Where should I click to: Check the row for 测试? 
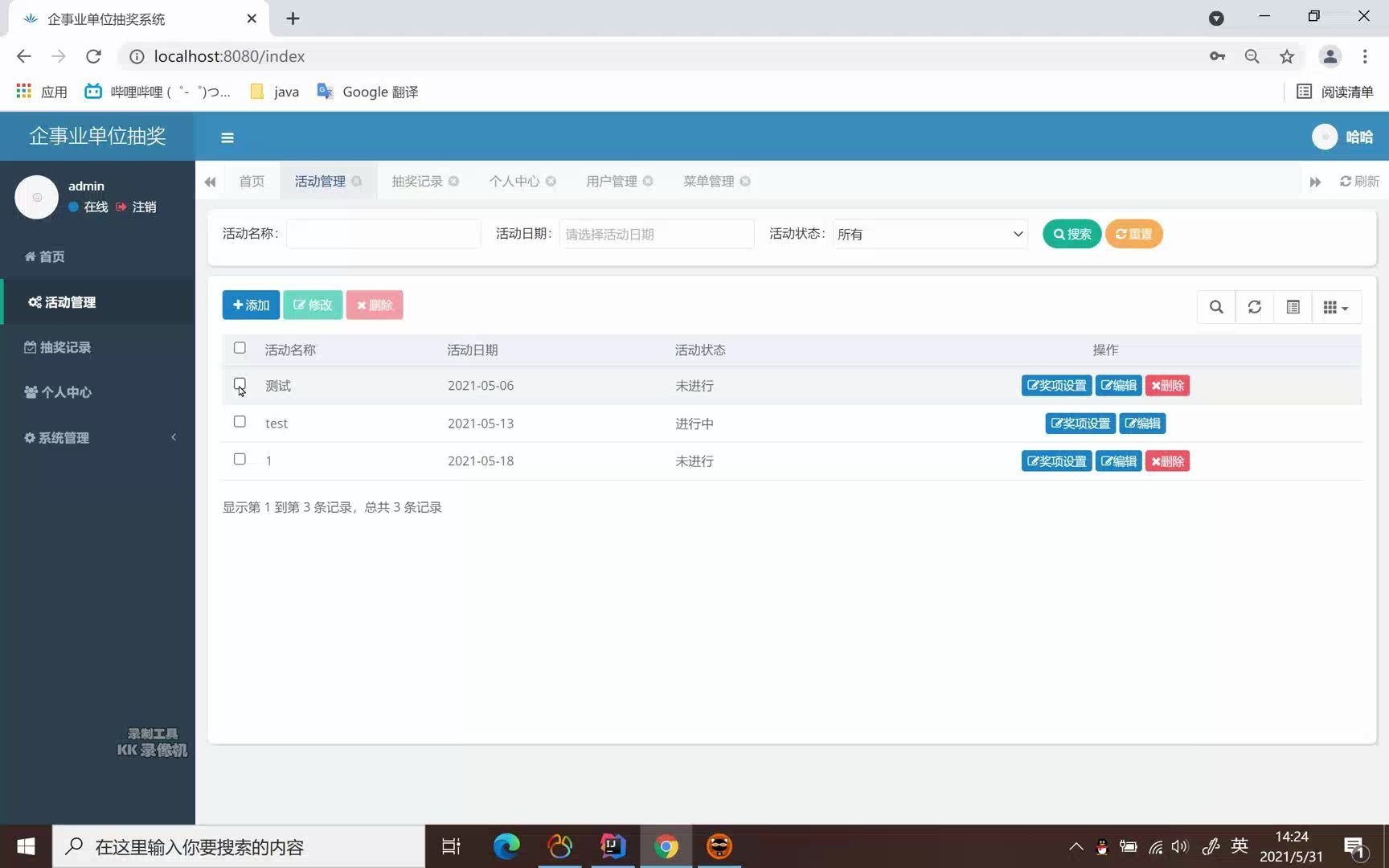[240, 383]
